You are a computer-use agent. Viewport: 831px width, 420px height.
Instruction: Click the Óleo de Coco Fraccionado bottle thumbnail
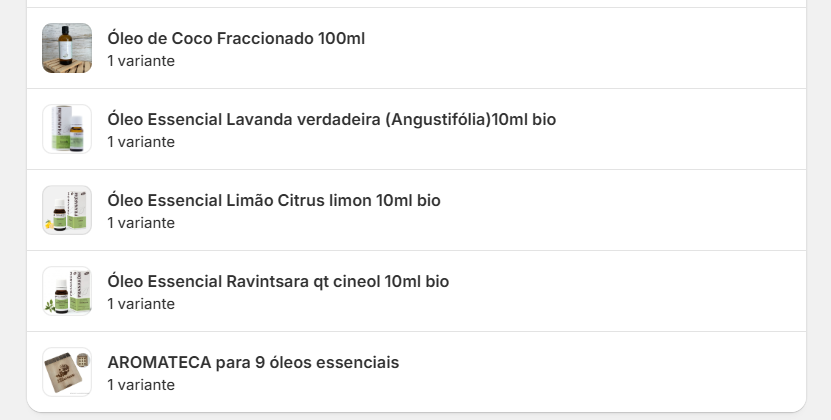[x=67, y=48]
